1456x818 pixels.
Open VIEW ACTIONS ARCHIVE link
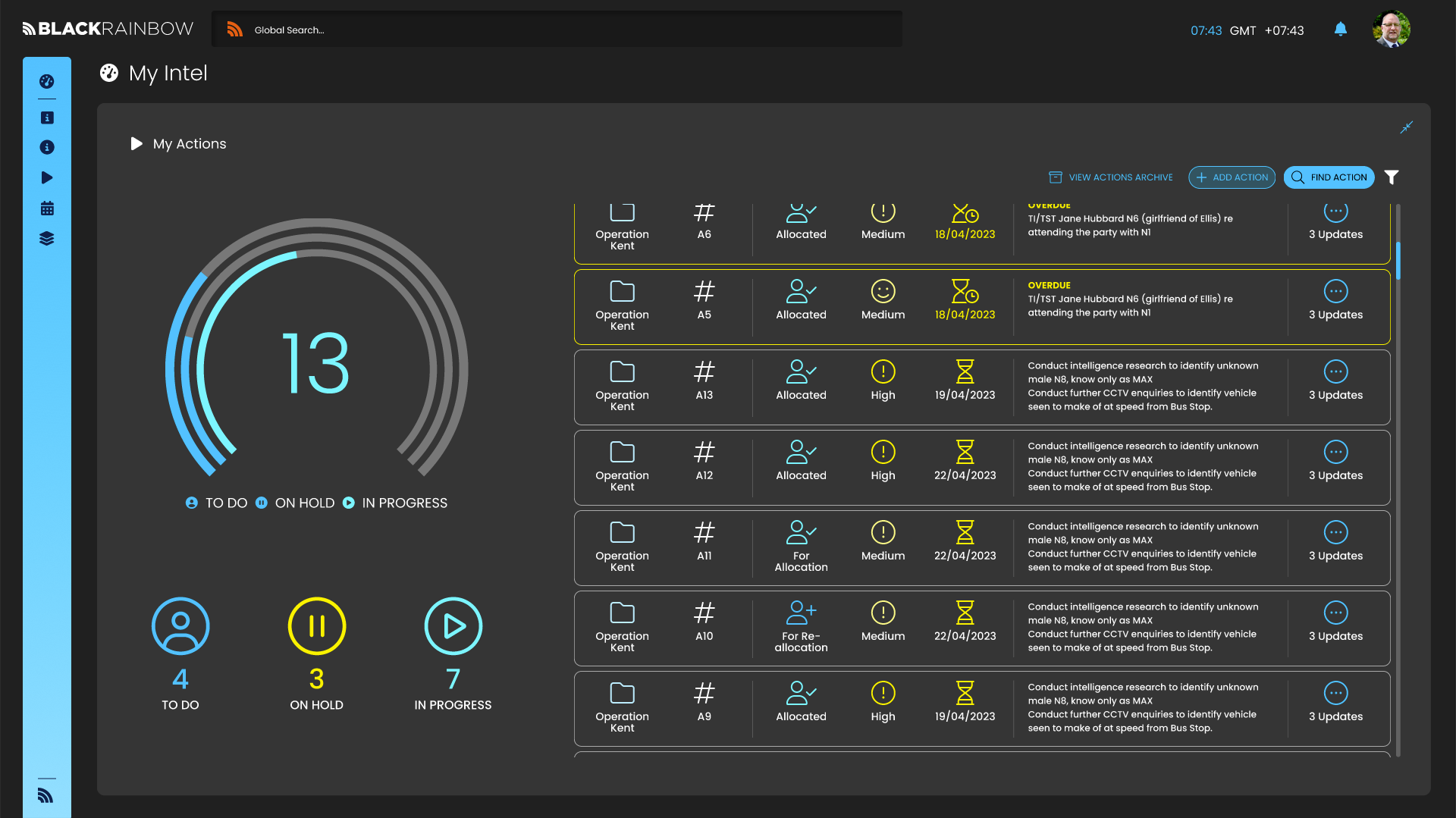(x=1111, y=177)
